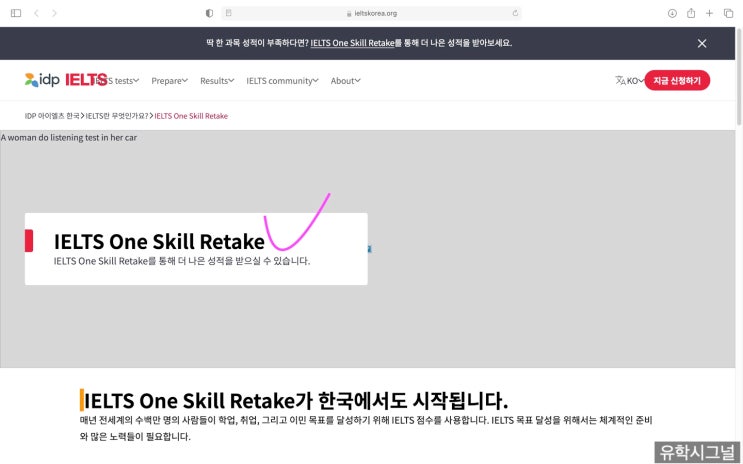Click the reader view icon in address bar
The image size is (743, 464).
[228, 13]
